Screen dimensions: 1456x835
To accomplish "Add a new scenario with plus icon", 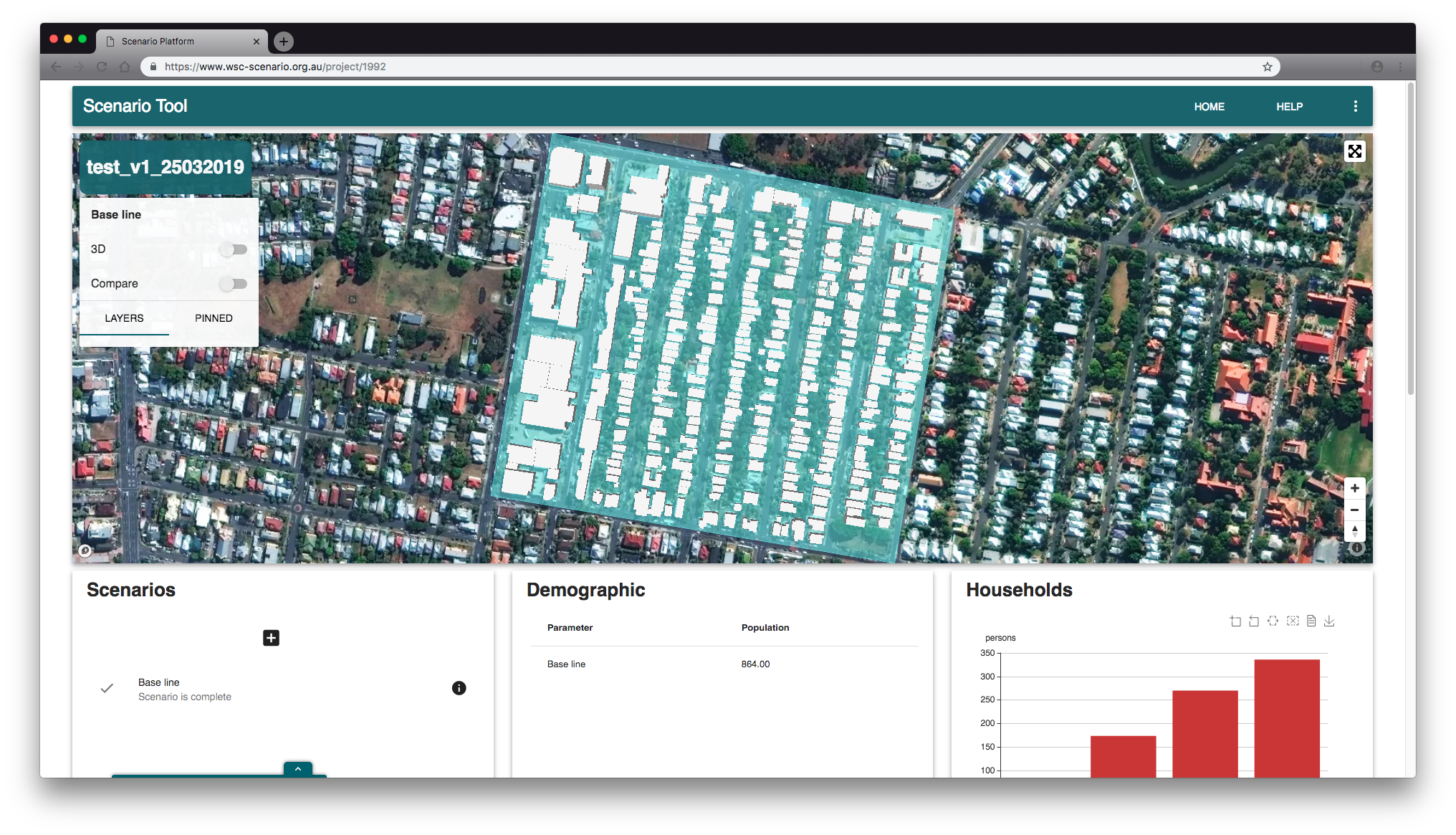I will (271, 638).
